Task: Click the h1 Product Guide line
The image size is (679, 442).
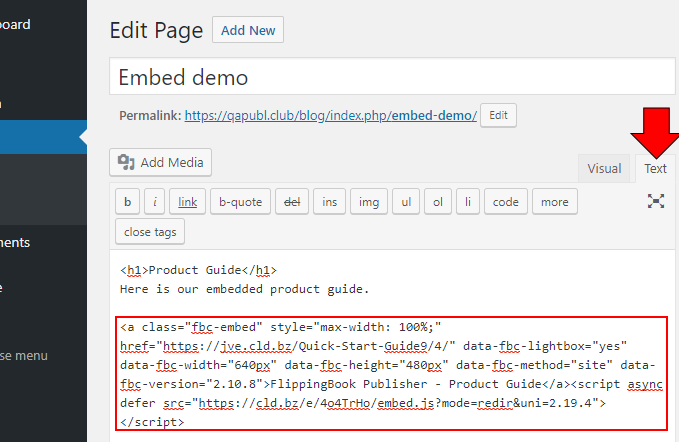Action: click(x=198, y=270)
